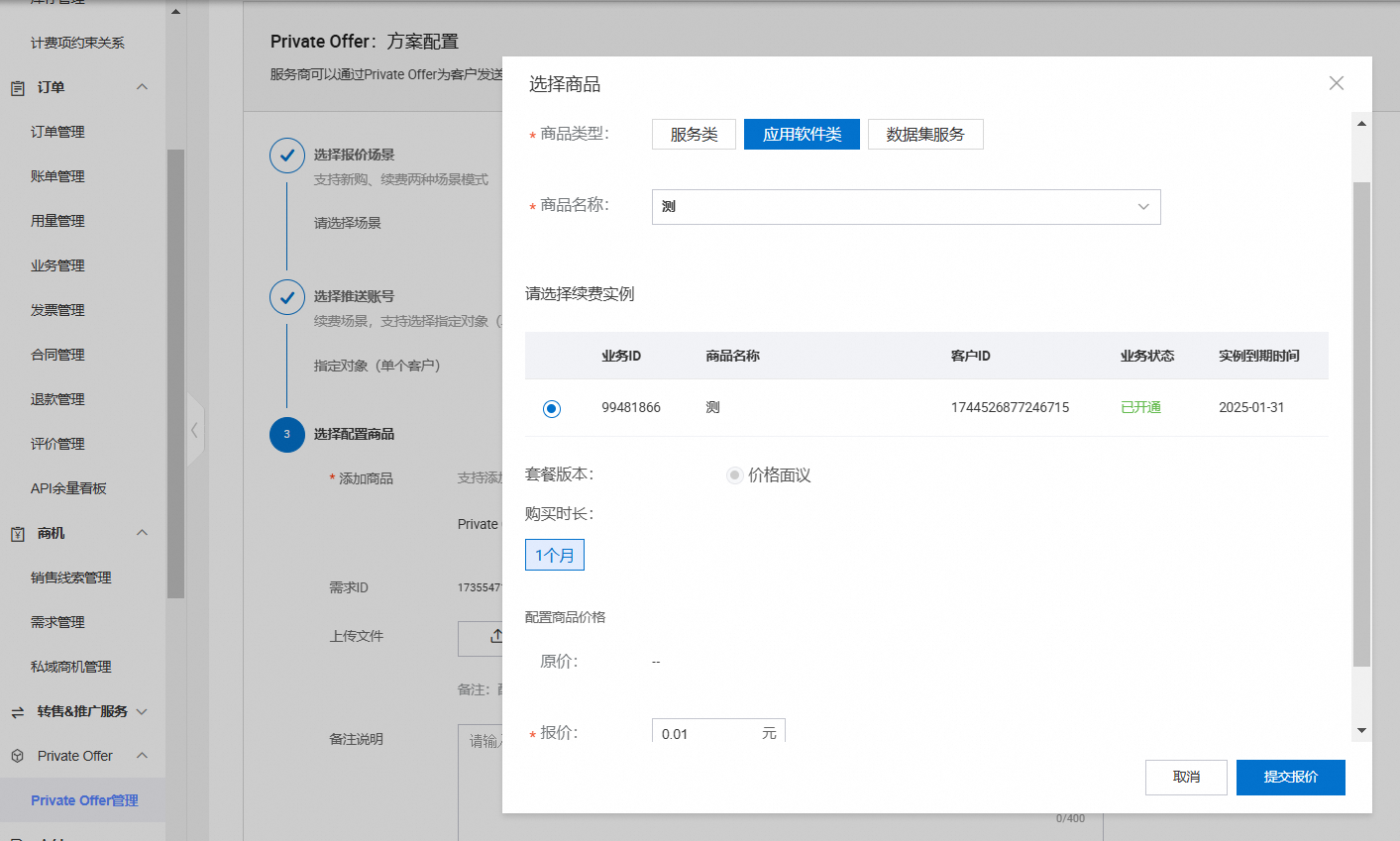Screen dimensions: 1400x841
Task: Select the 应用软件类 product type tab
Action: coord(802,135)
